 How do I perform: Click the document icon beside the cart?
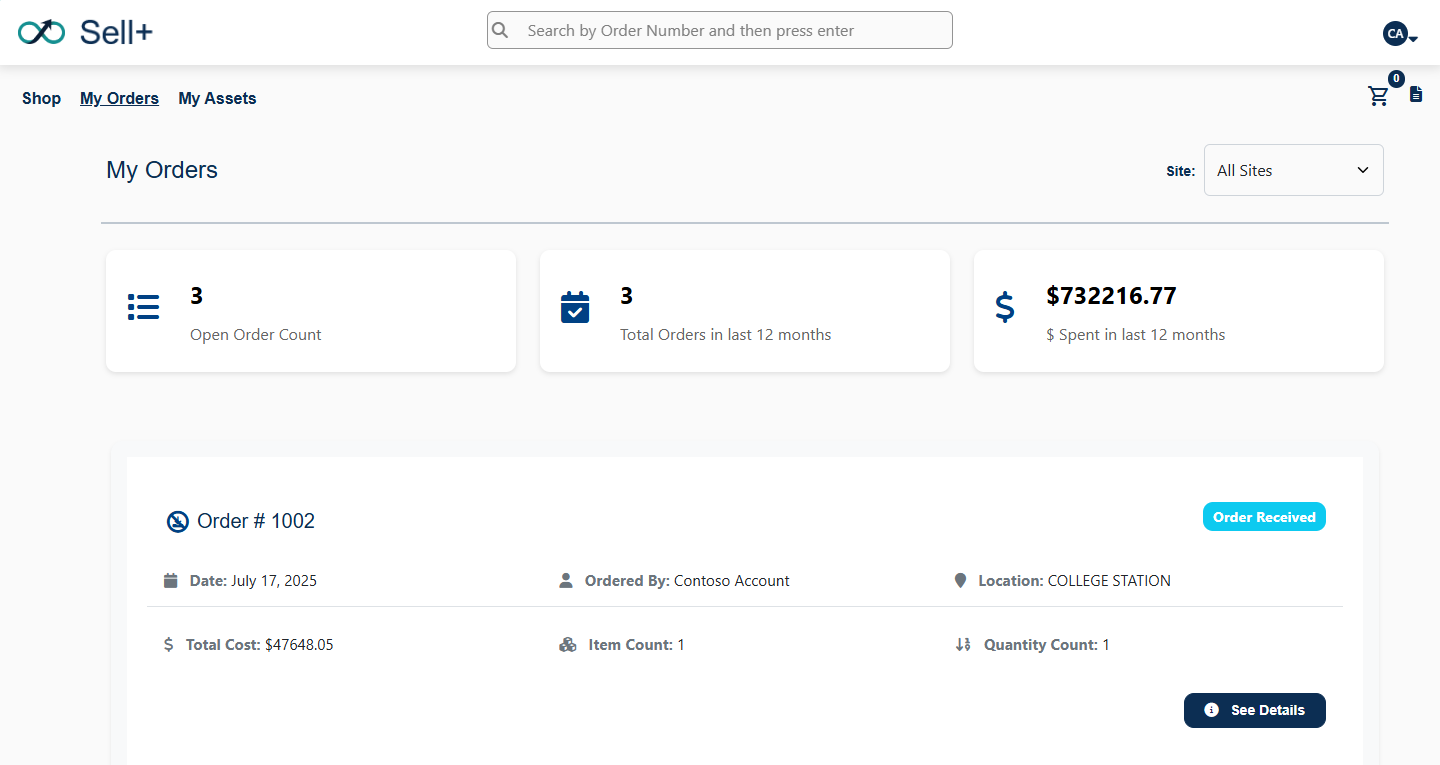coord(1416,94)
